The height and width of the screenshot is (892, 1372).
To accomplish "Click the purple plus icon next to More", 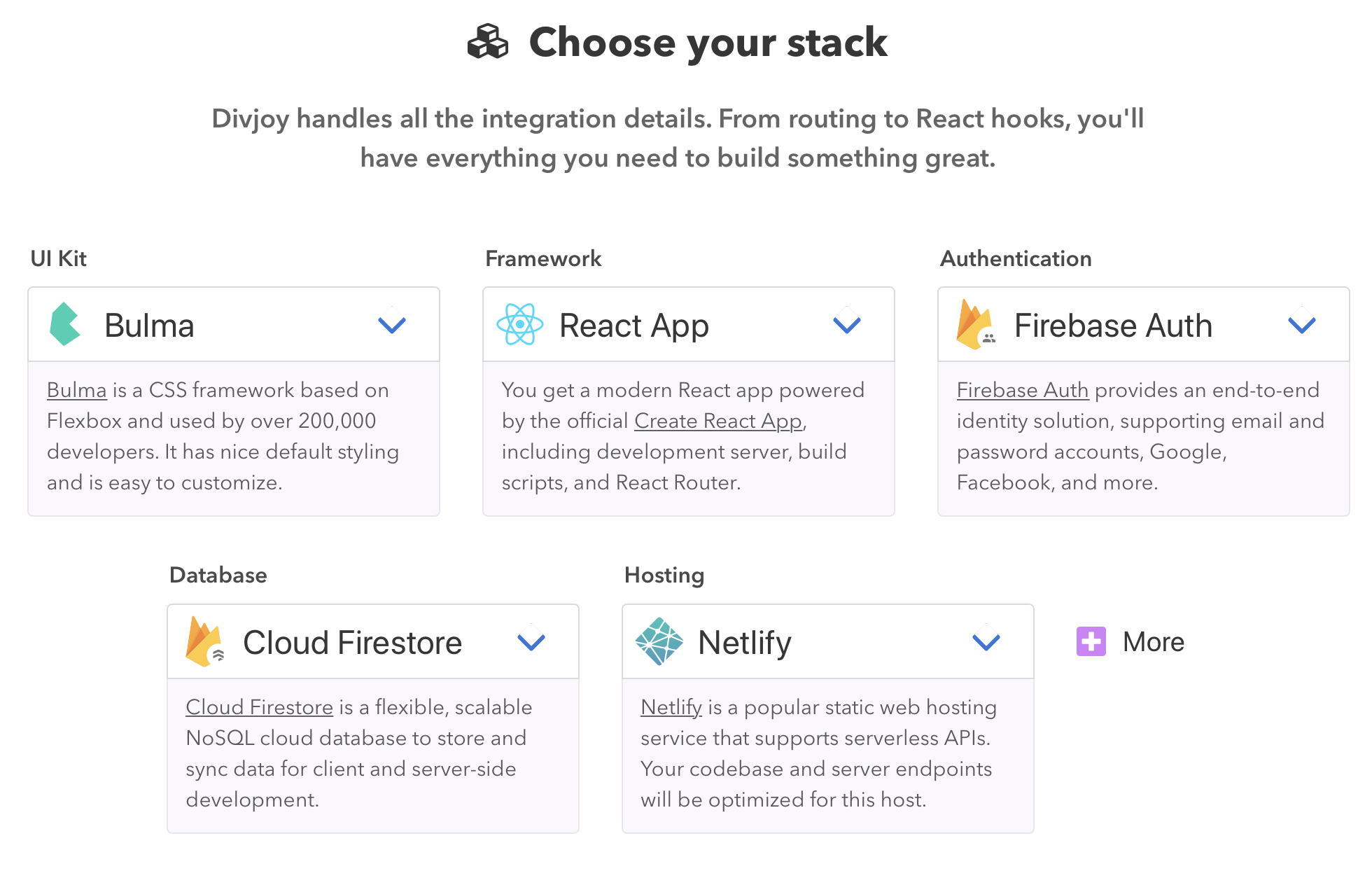I will [1090, 641].
